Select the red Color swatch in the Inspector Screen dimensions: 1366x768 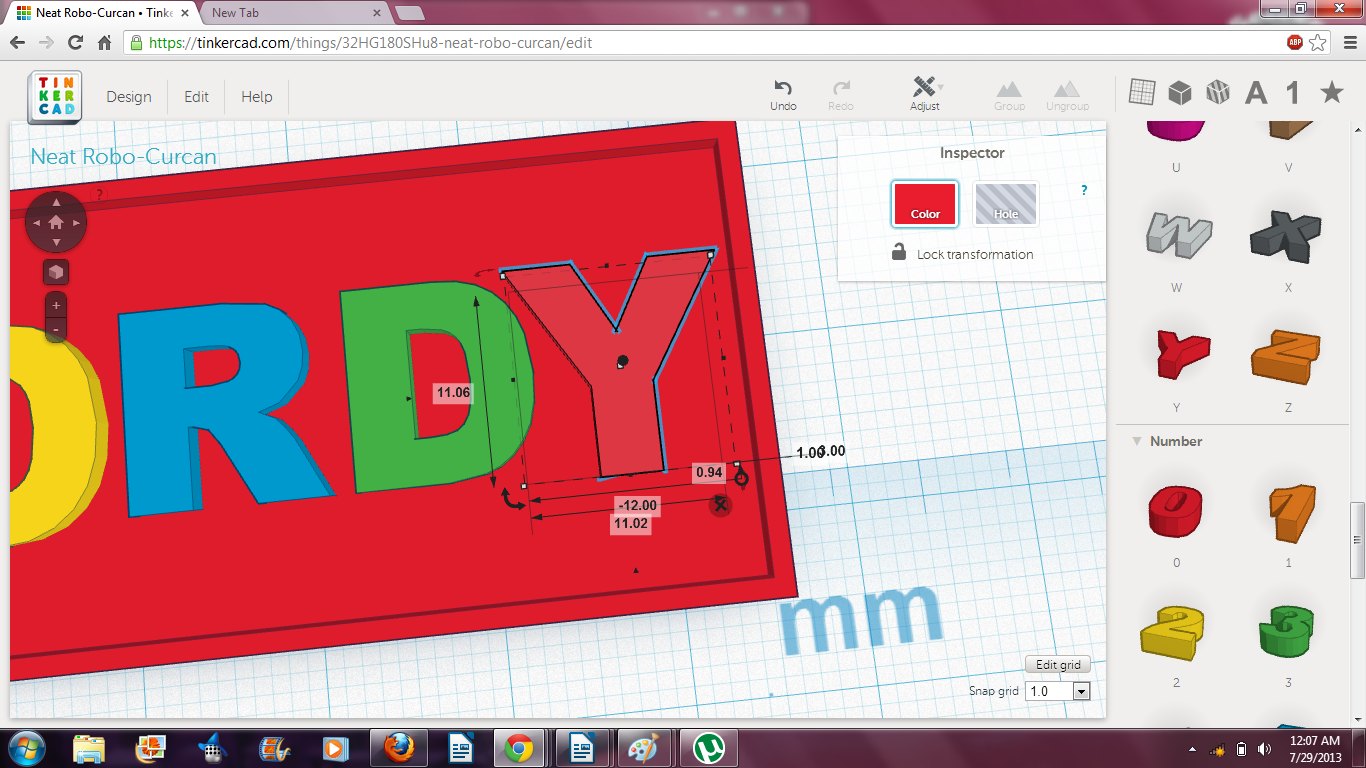(924, 204)
